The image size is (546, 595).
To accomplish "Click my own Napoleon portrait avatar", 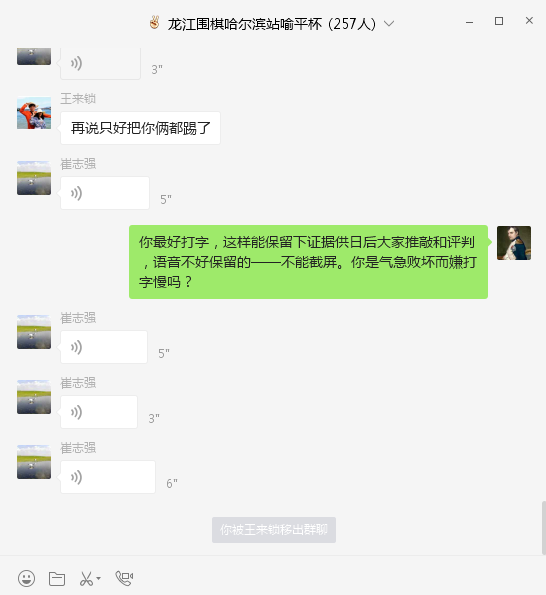I will point(514,243).
